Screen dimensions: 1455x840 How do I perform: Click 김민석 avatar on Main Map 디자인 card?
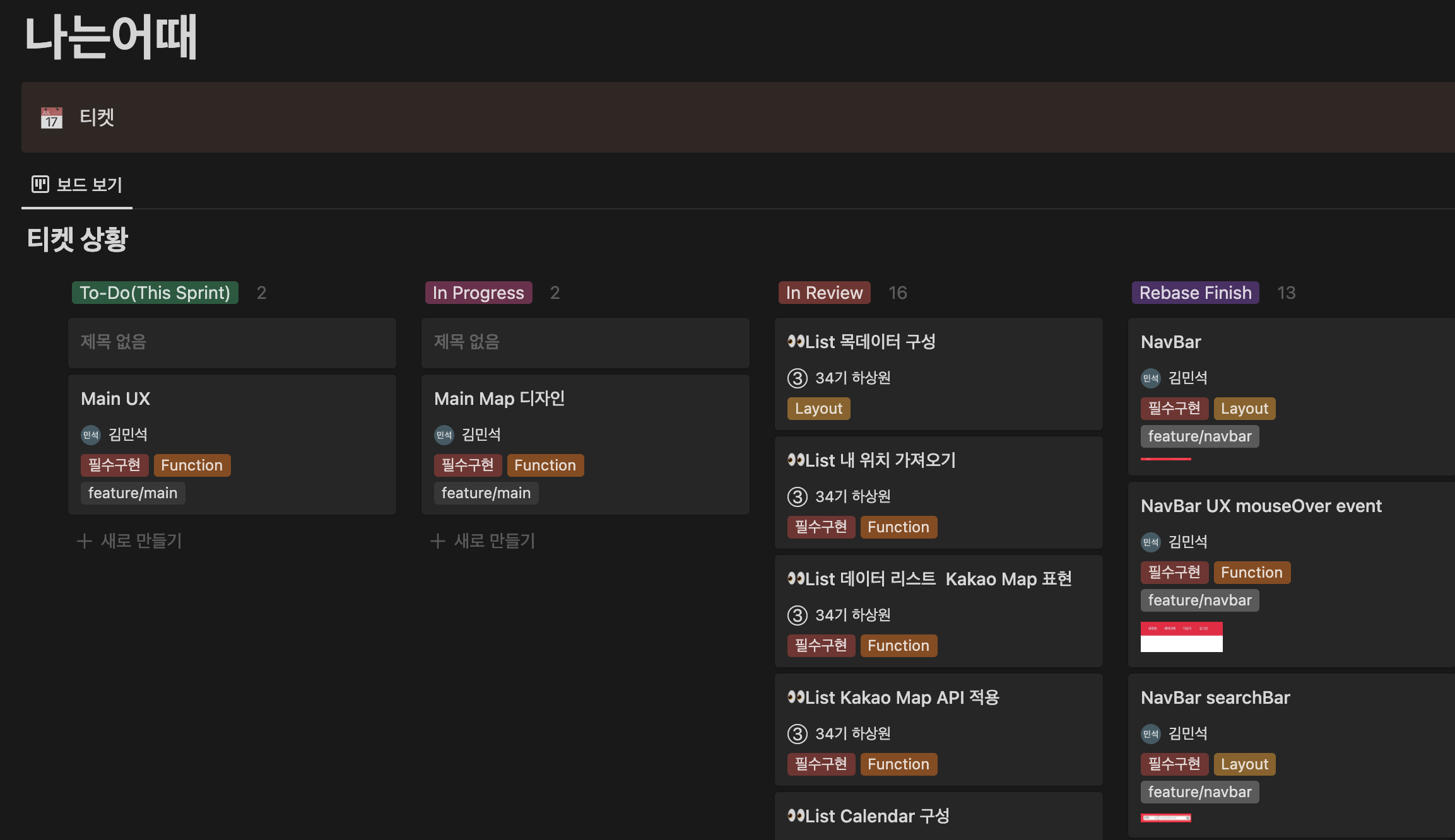click(444, 435)
